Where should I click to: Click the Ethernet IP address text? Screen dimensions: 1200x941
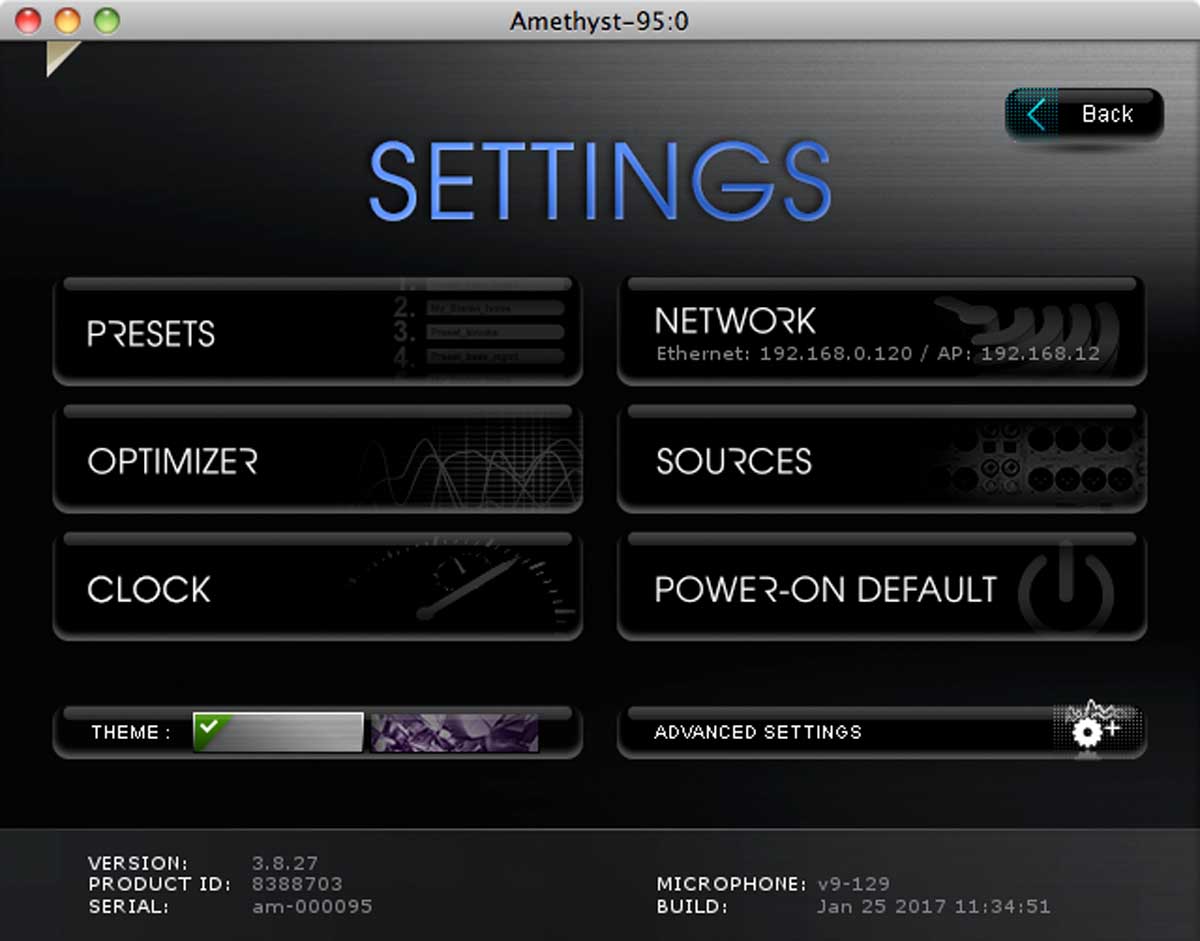784,354
